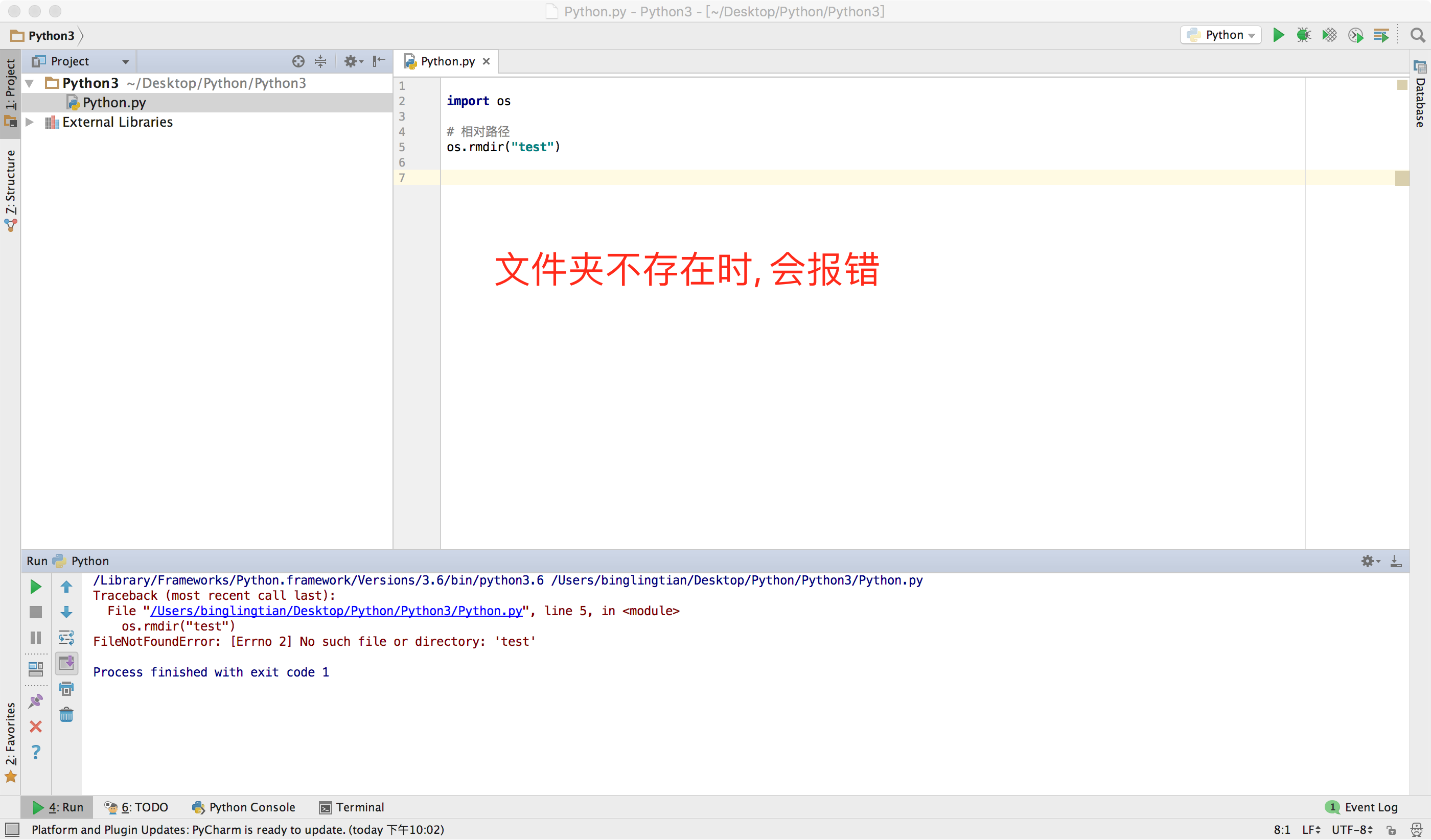Open the Python run configuration dropdown
This screenshot has height=840, width=1431.
(x=1221, y=35)
